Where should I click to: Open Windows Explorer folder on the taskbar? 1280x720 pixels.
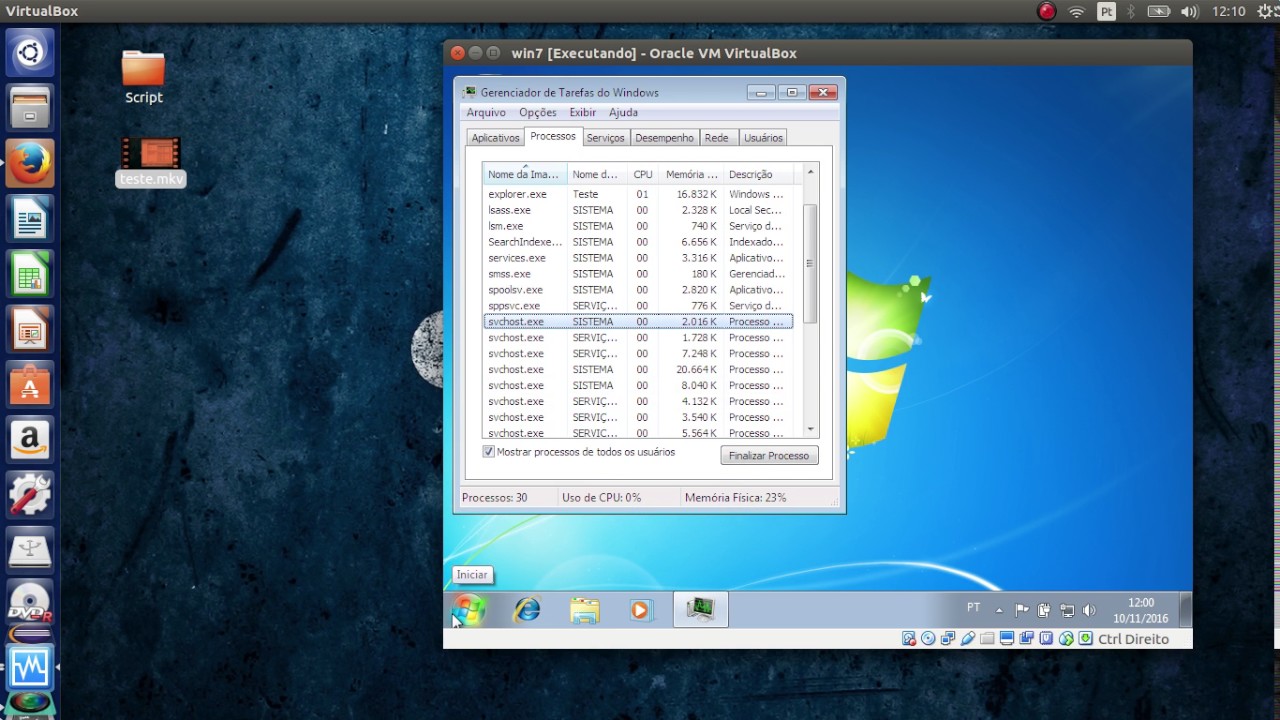(x=584, y=610)
